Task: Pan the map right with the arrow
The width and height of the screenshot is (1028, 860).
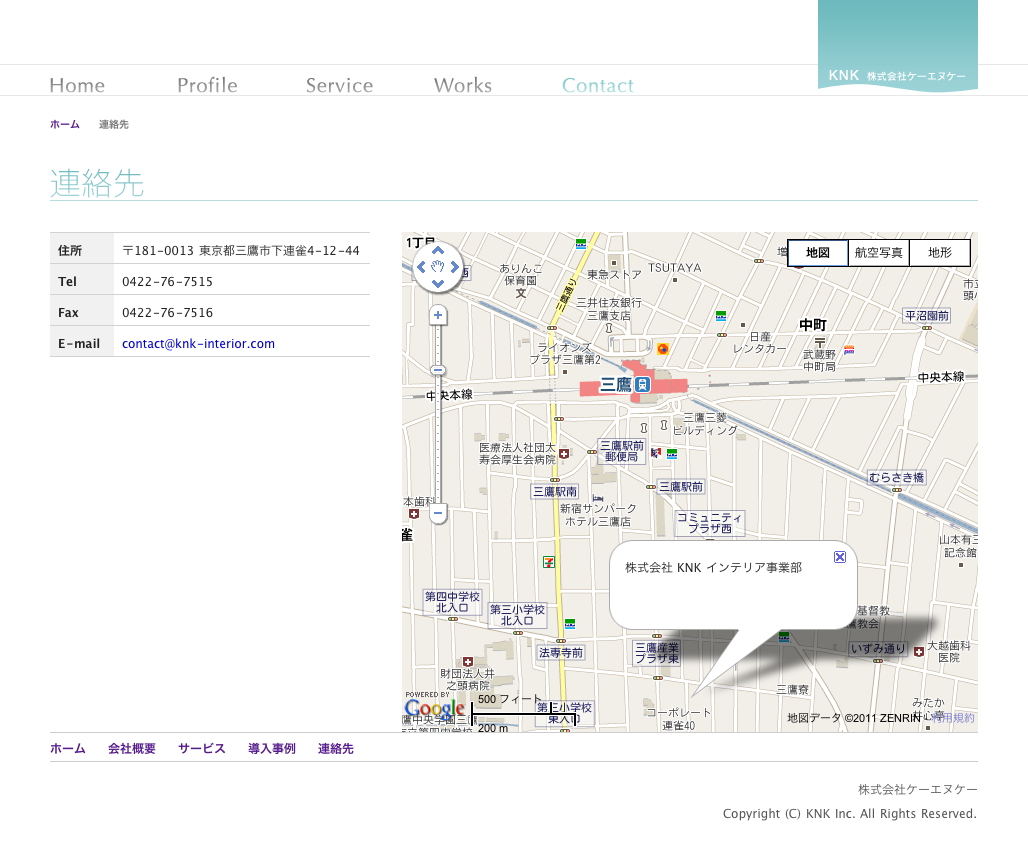Action: 455,267
